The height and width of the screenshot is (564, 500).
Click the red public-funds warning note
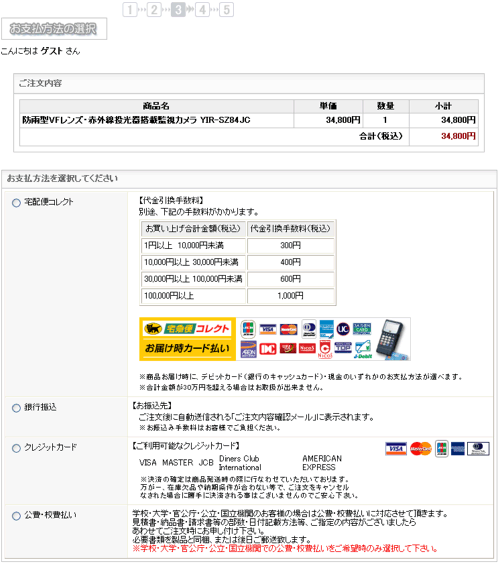285,549
